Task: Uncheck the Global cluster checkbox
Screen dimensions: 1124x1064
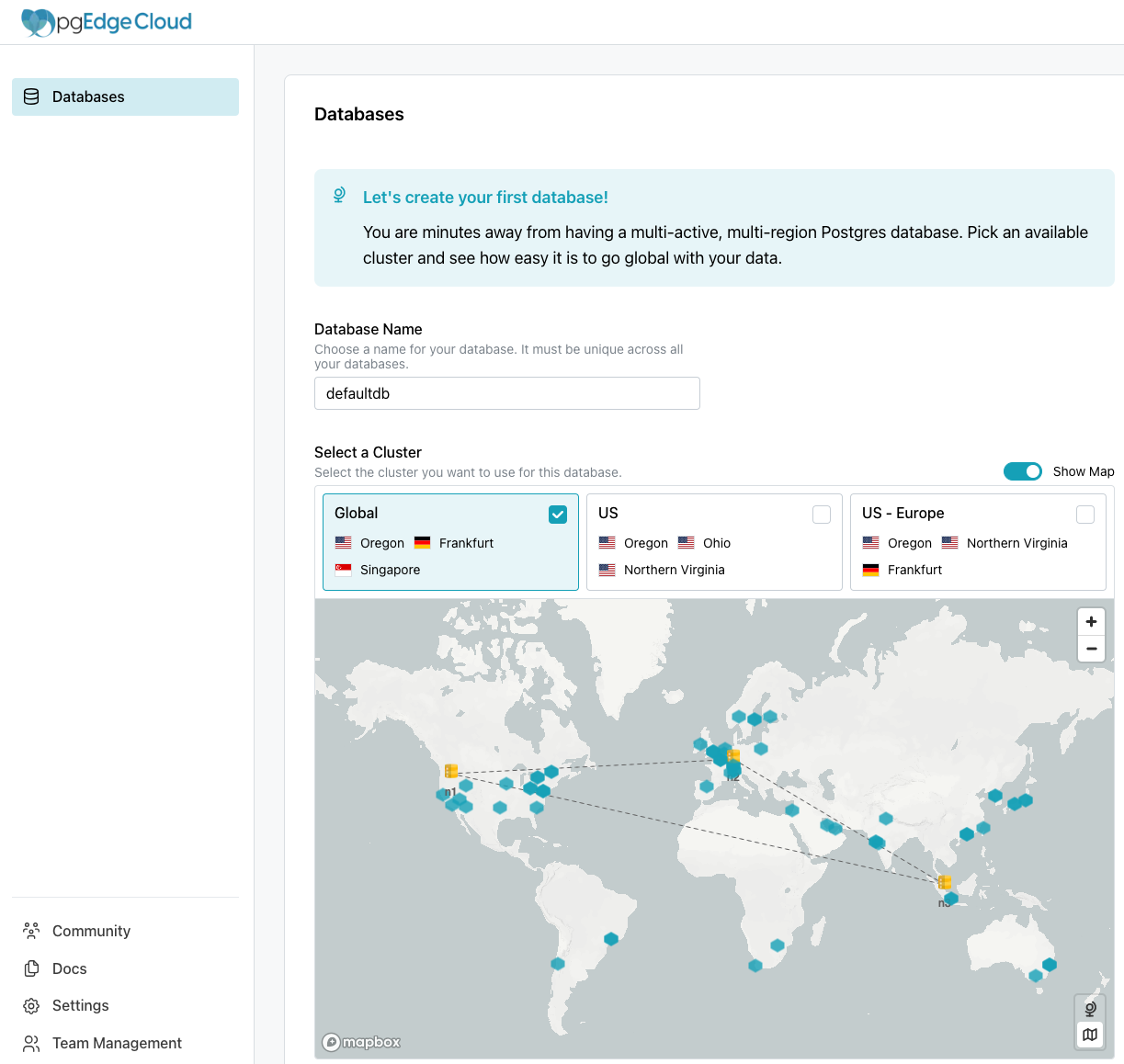Action: [x=558, y=515]
